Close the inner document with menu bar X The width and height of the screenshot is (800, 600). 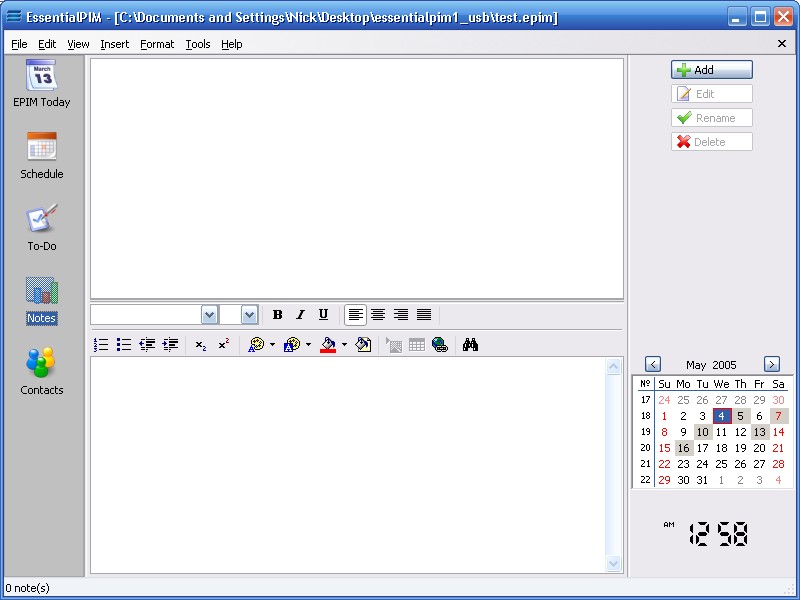point(782,44)
